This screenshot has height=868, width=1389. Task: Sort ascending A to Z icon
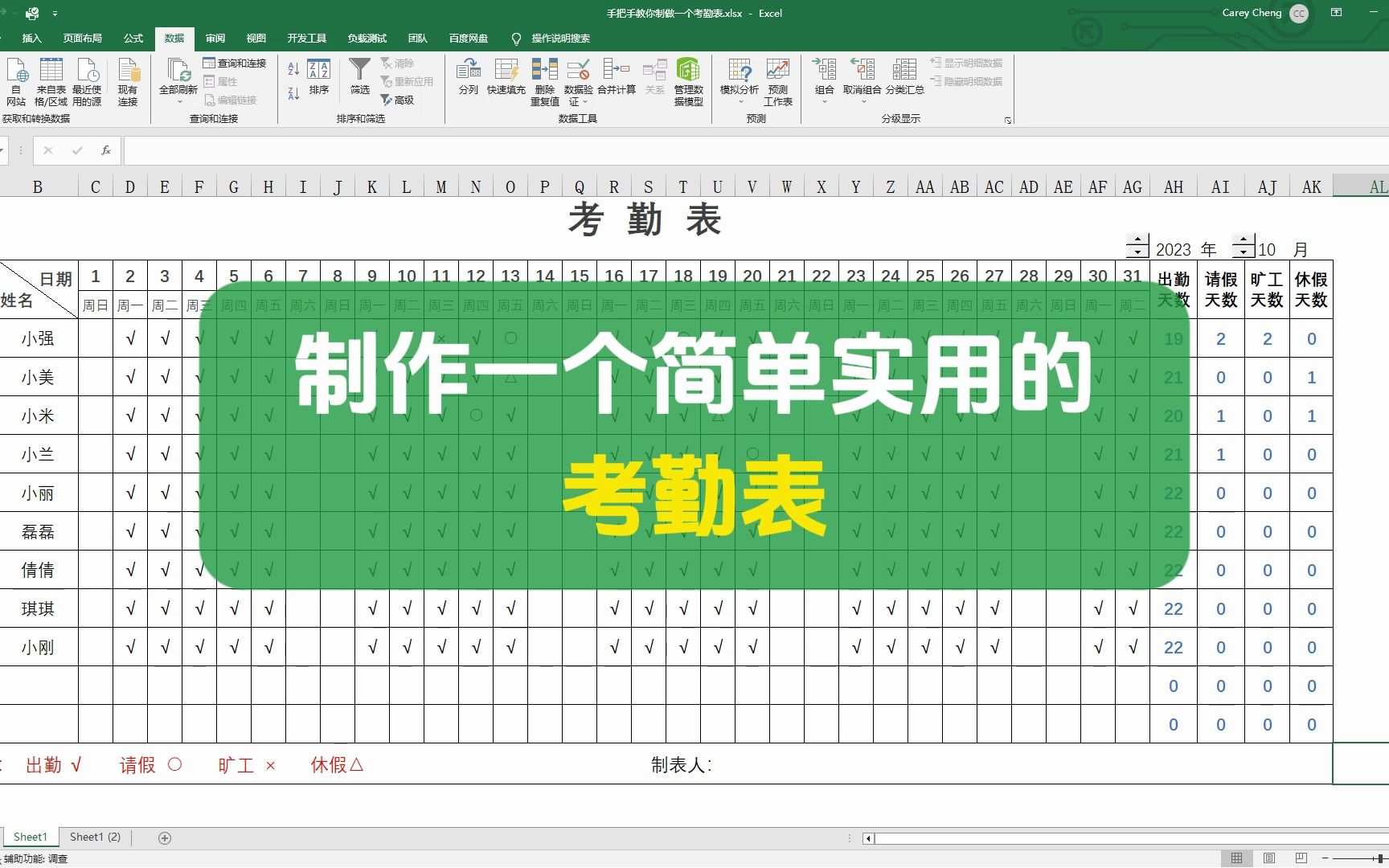(293, 70)
